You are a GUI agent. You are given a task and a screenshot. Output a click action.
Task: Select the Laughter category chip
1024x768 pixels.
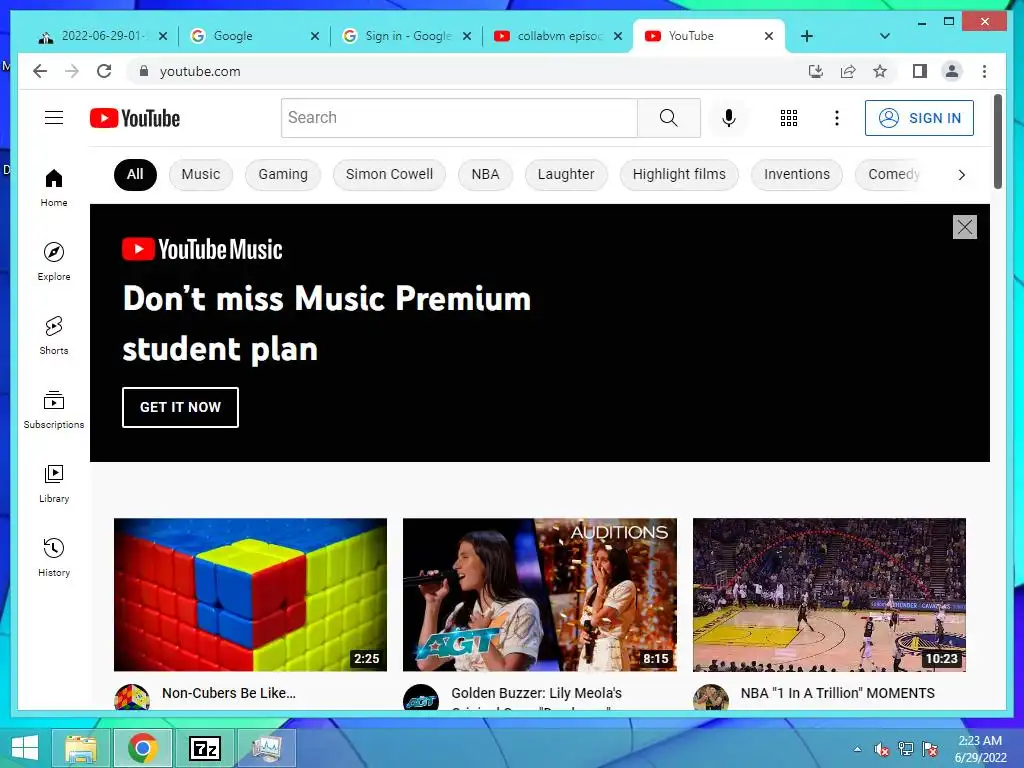pos(566,174)
